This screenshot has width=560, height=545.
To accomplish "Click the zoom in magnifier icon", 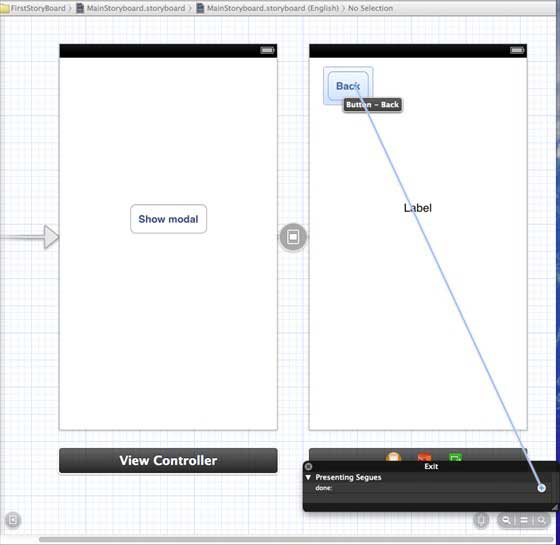I will tap(541, 520).
